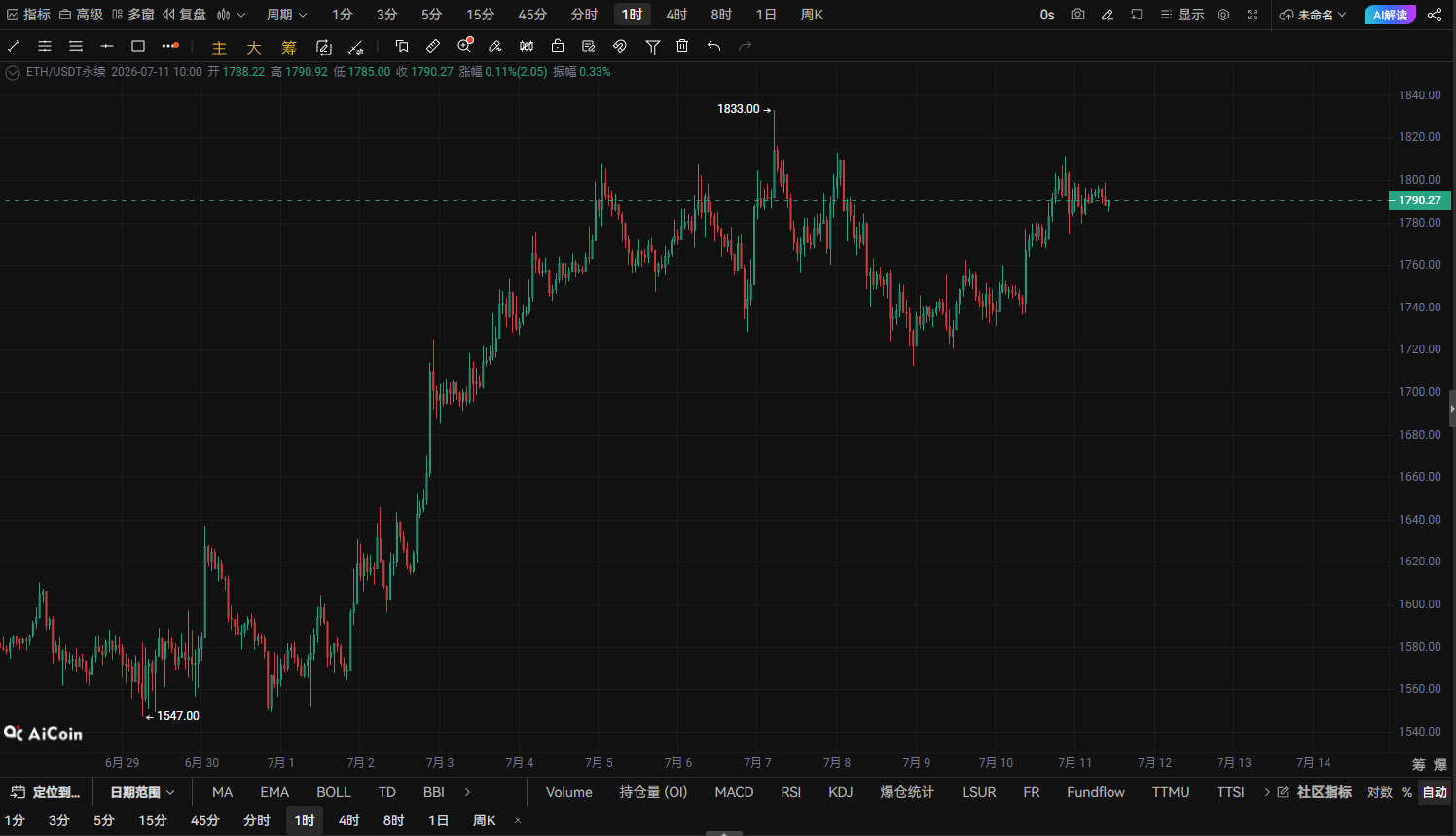Click the 主 main-force indicator icon
Viewport: 1456px width, 836px height.
219,47
